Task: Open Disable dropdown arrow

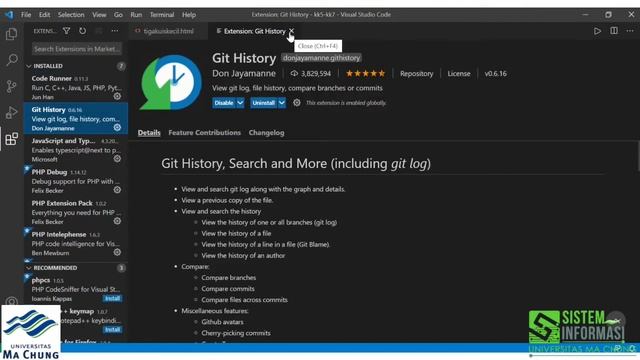Action: point(240,103)
